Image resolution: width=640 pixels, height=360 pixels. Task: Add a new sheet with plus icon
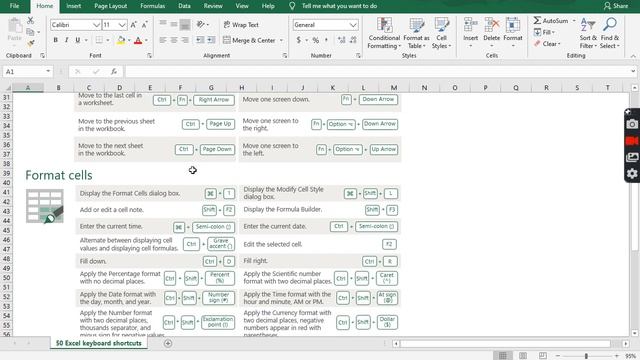point(168,343)
